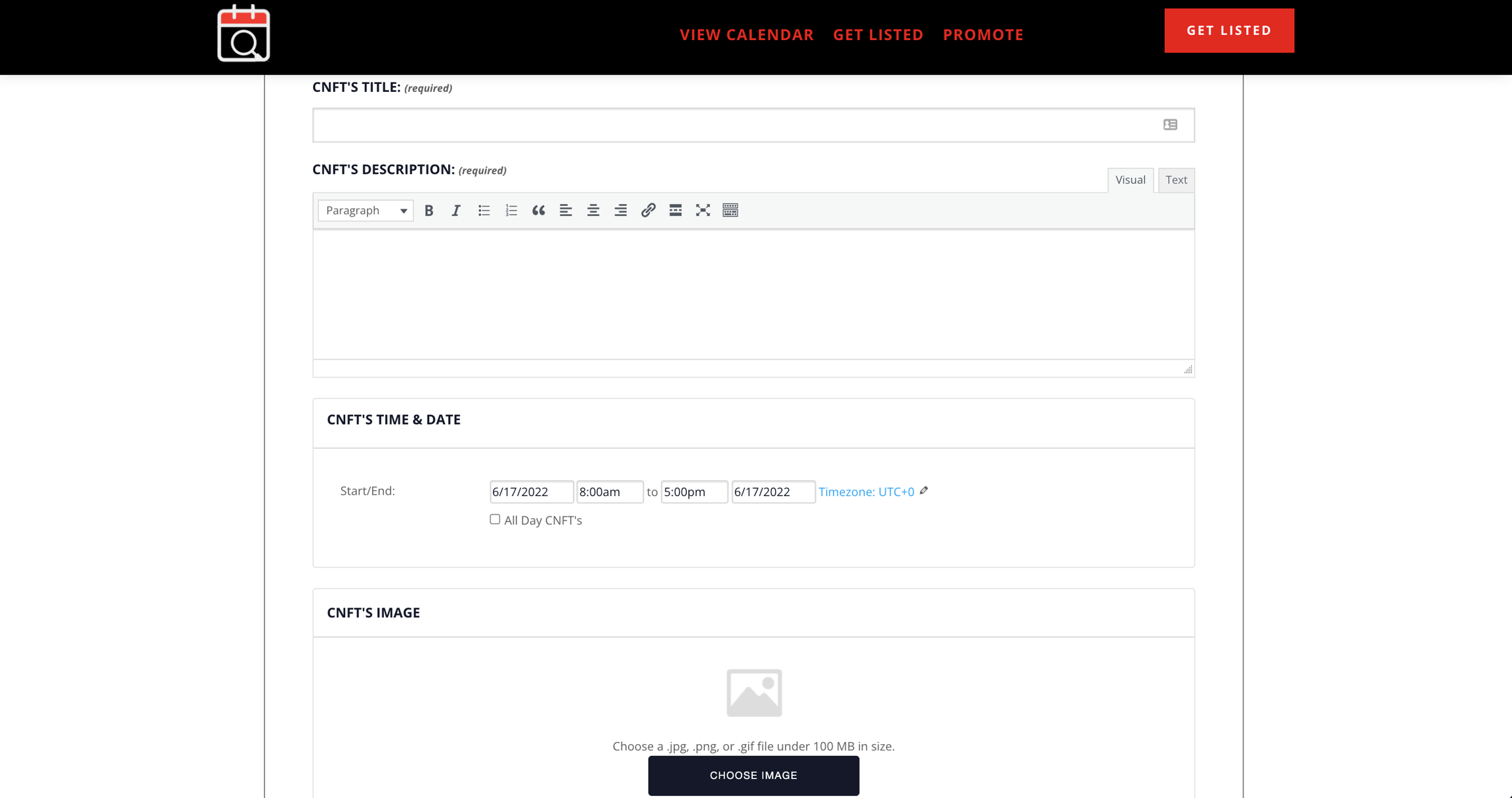This screenshot has height=798, width=1512.
Task: Switch to the Text editor tab
Action: pyautogui.click(x=1176, y=180)
